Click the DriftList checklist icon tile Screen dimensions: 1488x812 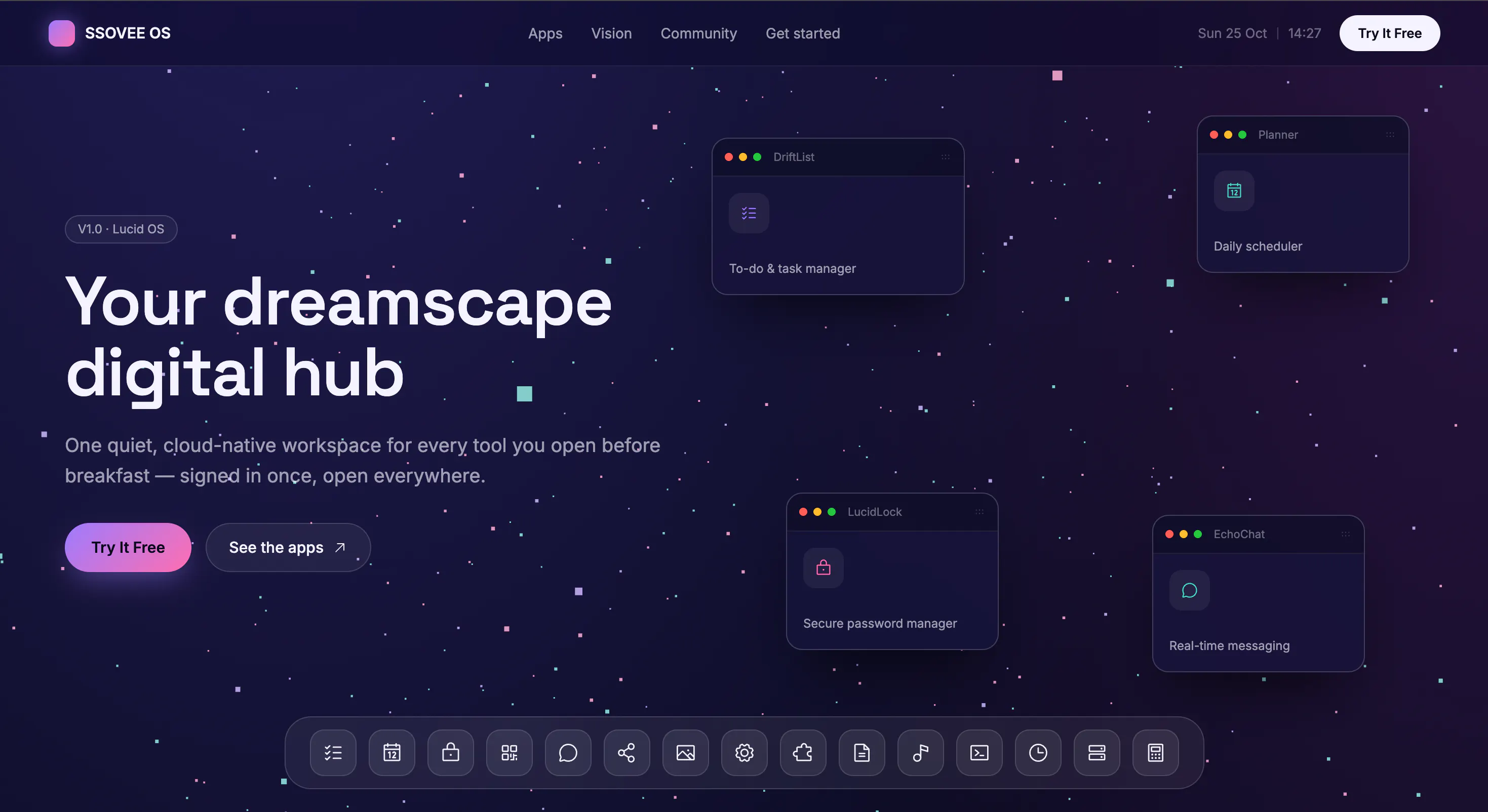(x=749, y=213)
